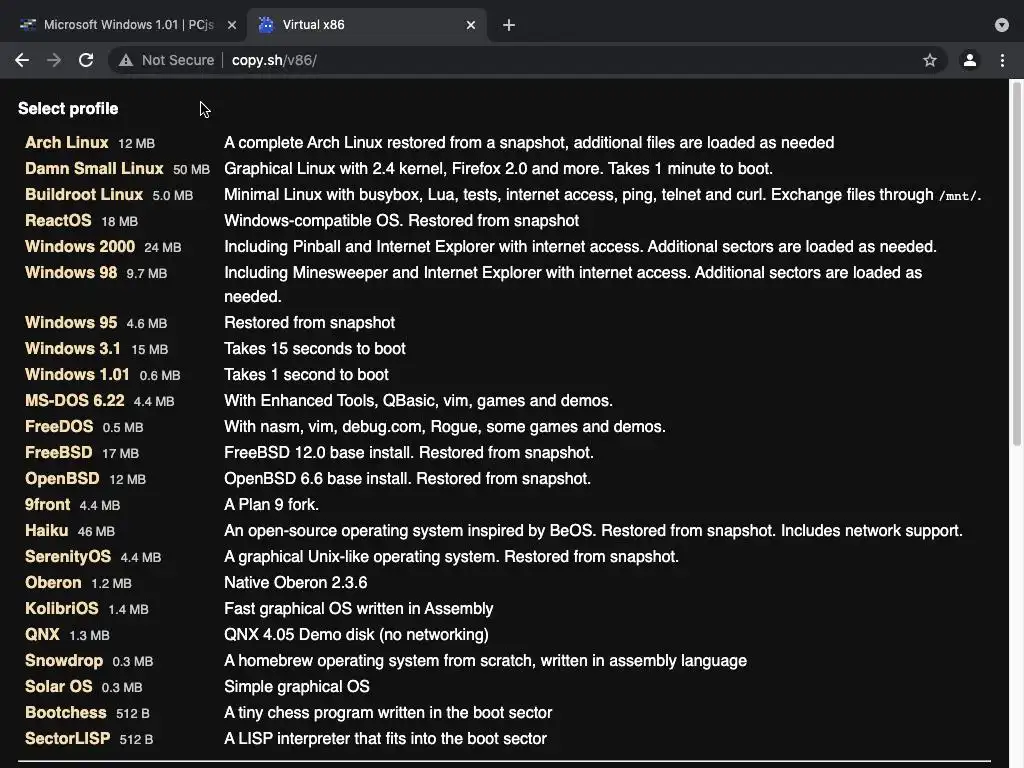Close the Virtual x86 tab
The width and height of the screenshot is (1024, 768).
(x=471, y=25)
